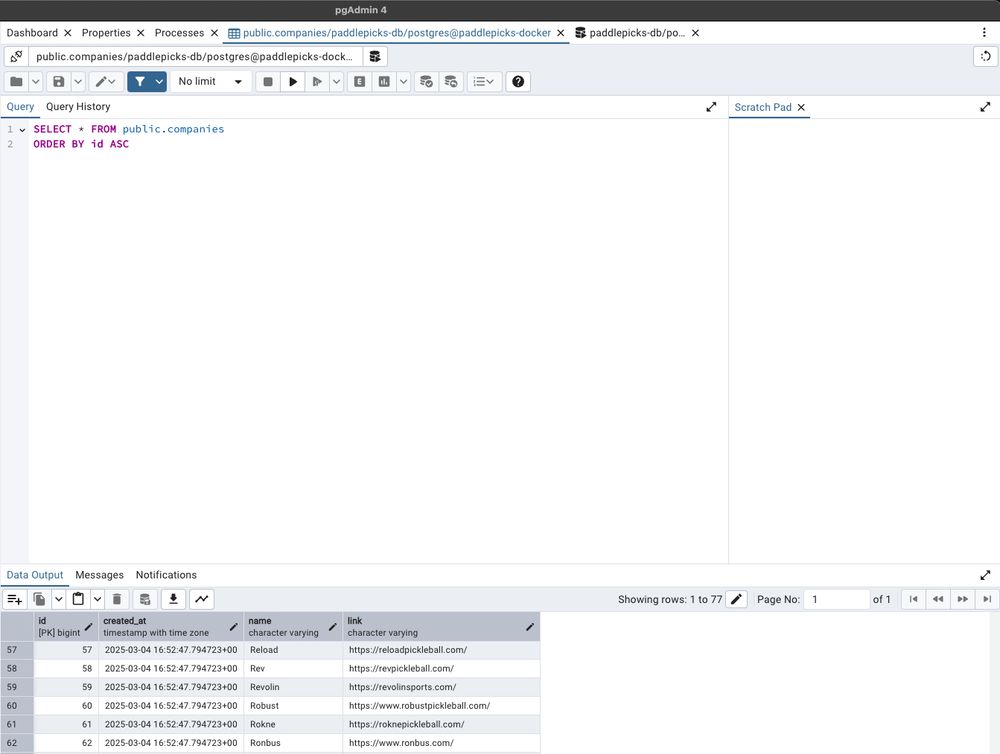Click the Delete row trash icon

(x=117, y=599)
